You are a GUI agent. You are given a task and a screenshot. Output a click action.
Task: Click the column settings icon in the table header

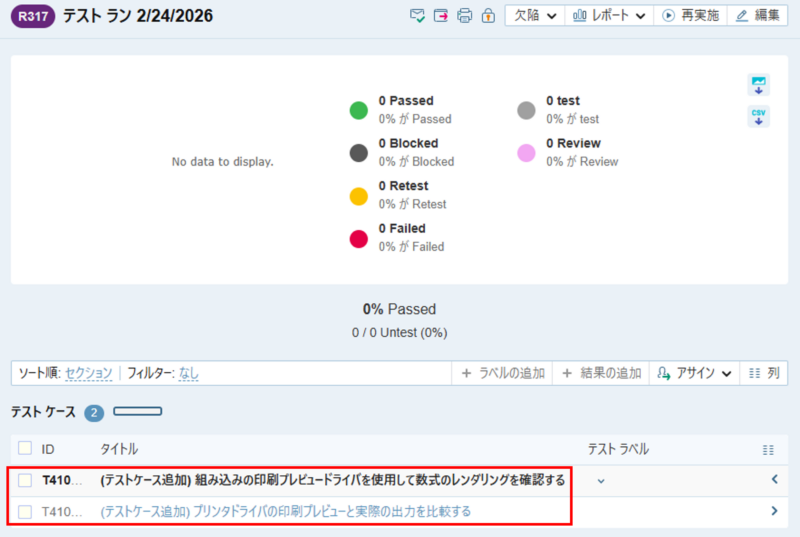click(768, 450)
